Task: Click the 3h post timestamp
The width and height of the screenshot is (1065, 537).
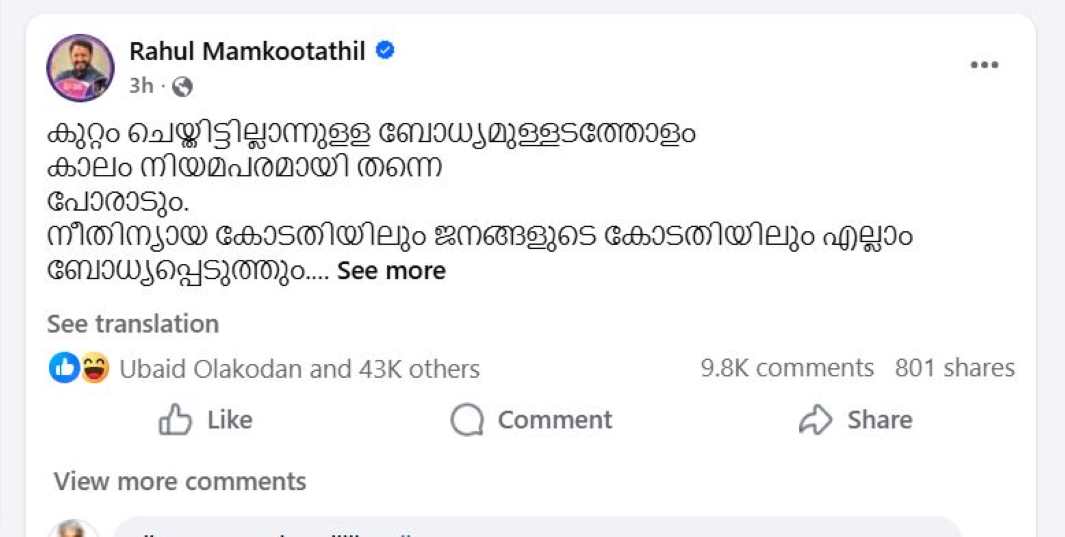Action: coord(141,86)
